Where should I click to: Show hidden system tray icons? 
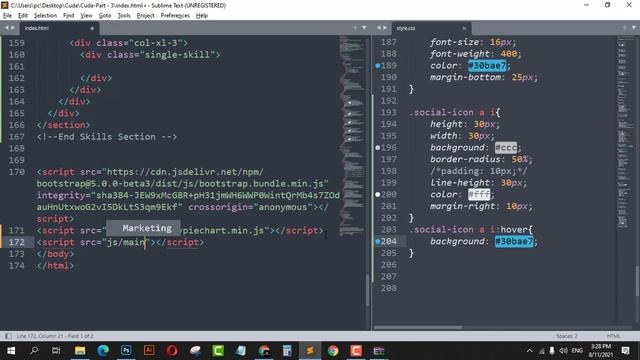click(x=529, y=351)
